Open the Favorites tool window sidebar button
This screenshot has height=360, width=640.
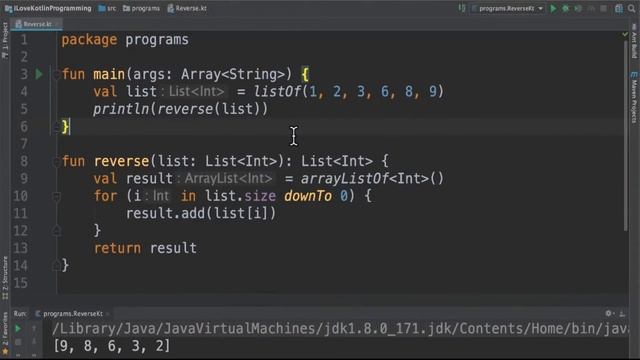pyautogui.click(x=5, y=333)
